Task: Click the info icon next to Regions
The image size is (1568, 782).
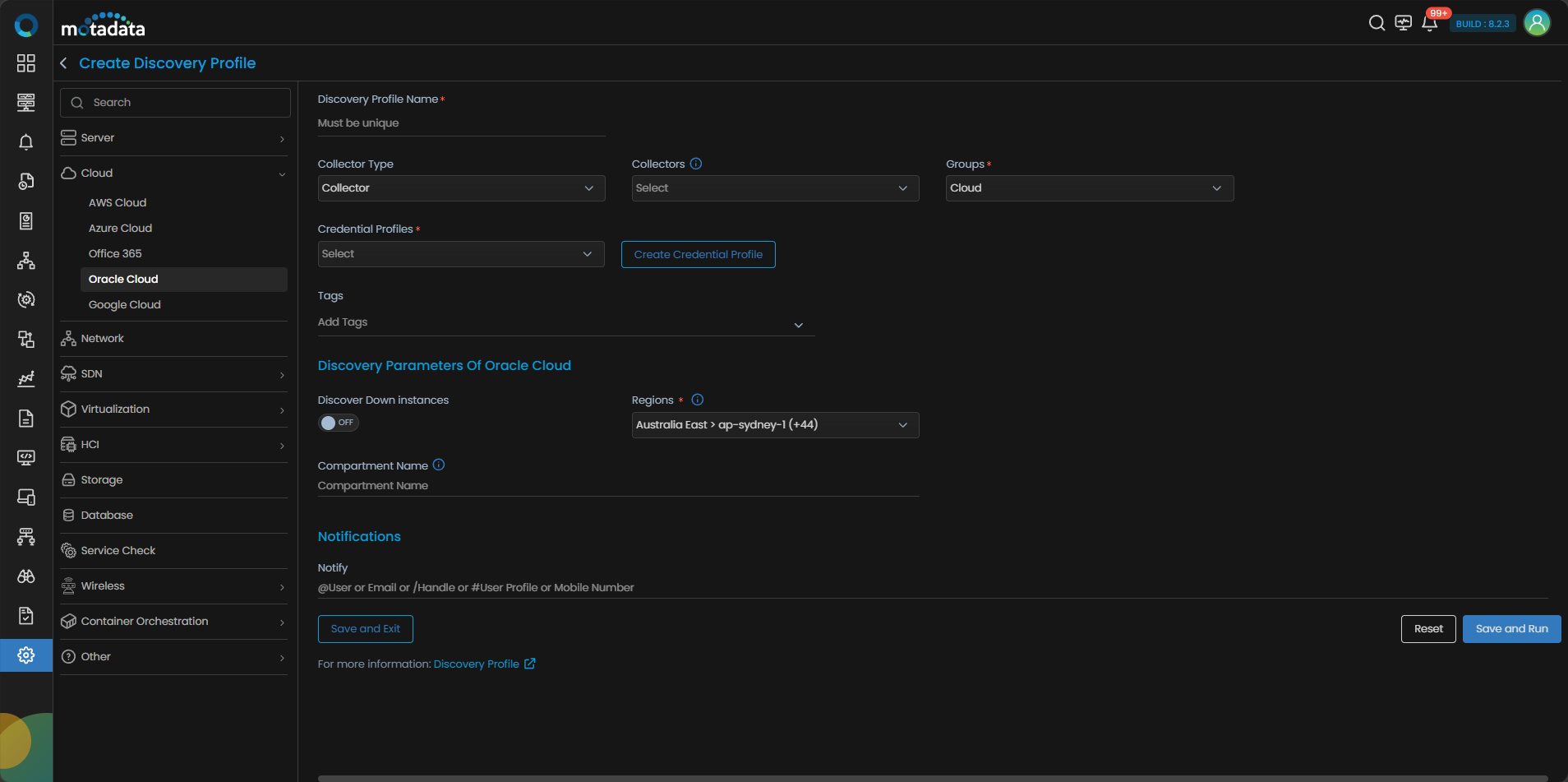Action: 698,400
